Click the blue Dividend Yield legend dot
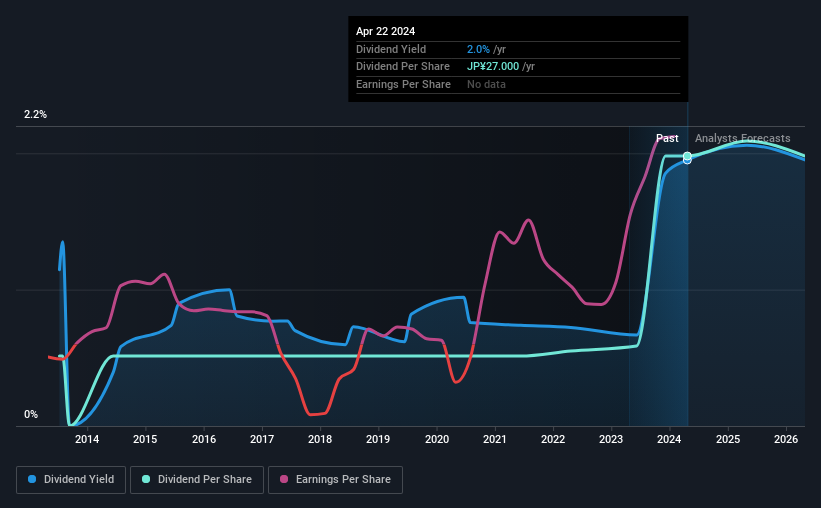The image size is (821, 508). click(32, 479)
